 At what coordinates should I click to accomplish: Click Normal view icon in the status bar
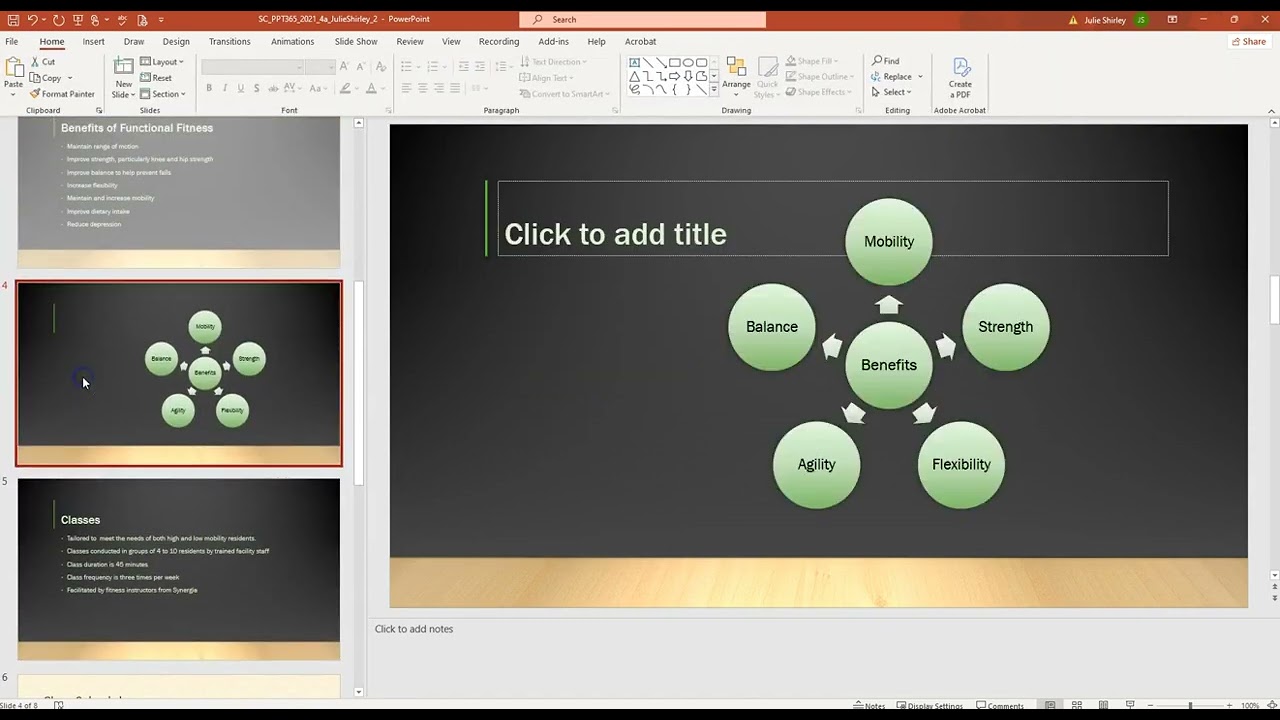pos(1050,706)
